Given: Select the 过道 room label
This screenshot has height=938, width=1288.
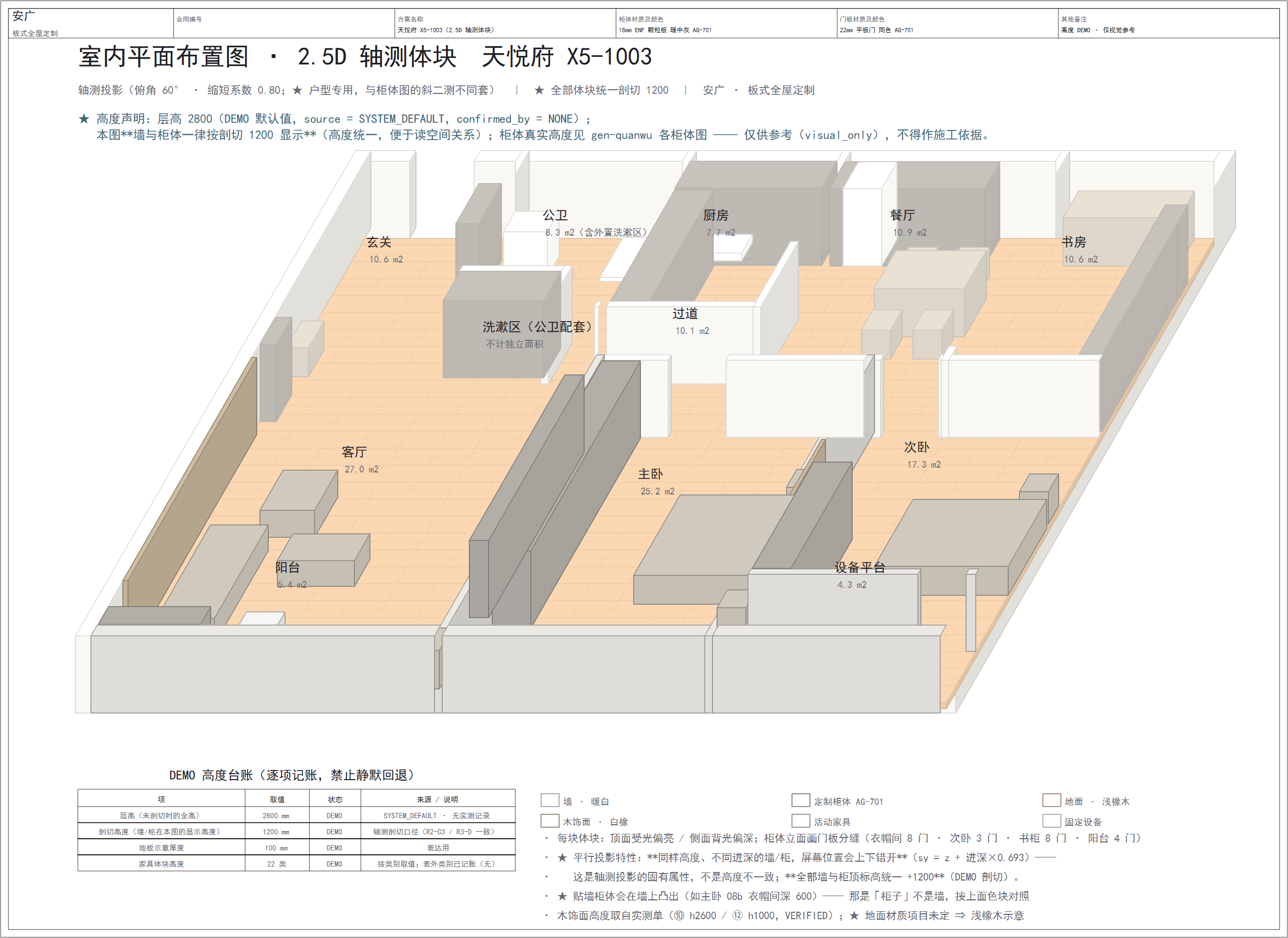Looking at the screenshot, I should (x=685, y=314).
